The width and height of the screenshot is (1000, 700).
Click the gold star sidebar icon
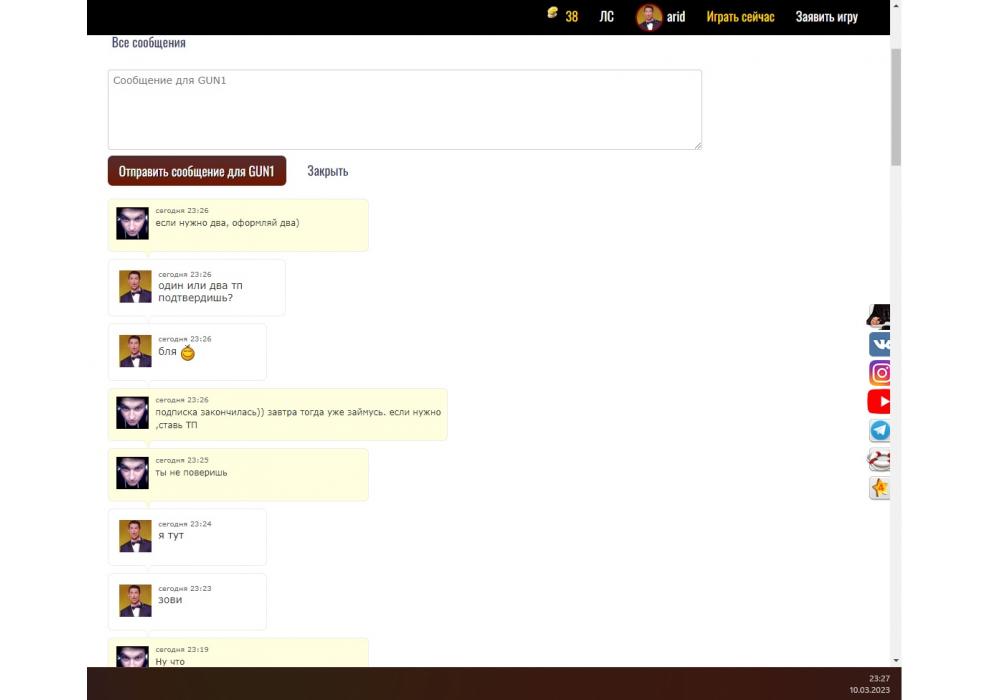coord(879,488)
